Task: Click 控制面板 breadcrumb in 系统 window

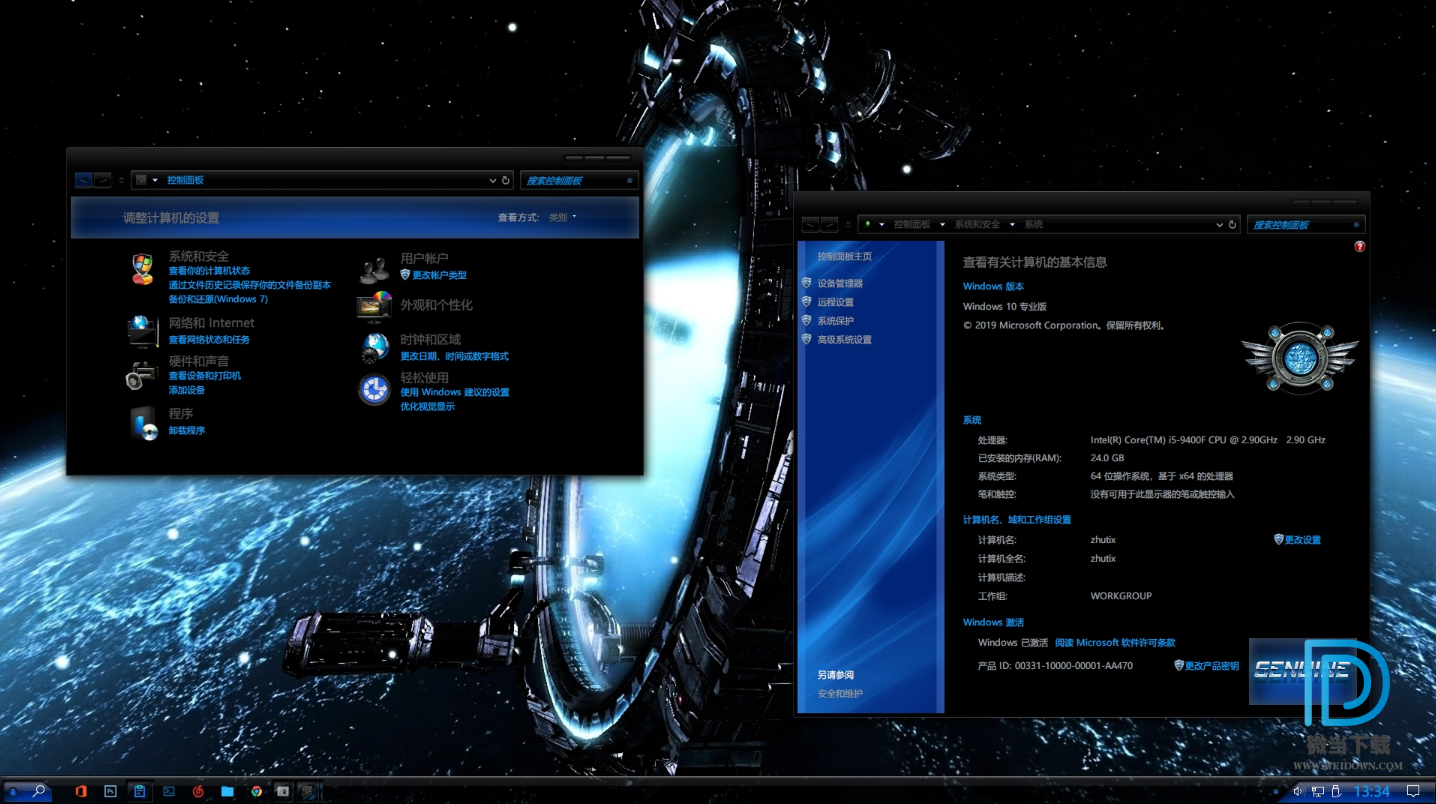Action: coord(912,225)
